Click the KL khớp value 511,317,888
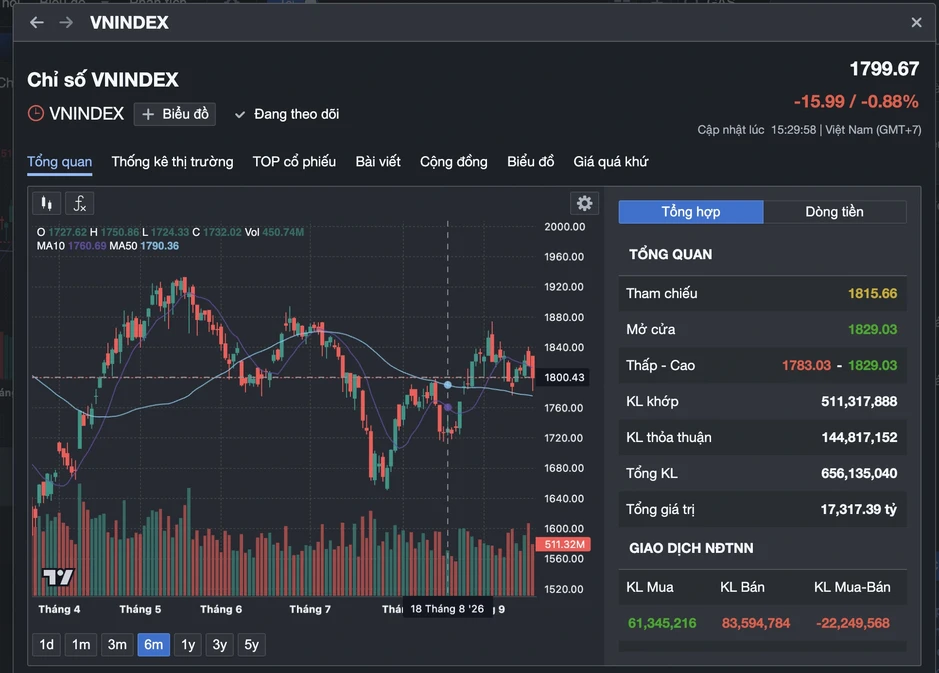The width and height of the screenshot is (939, 673). (x=859, y=401)
